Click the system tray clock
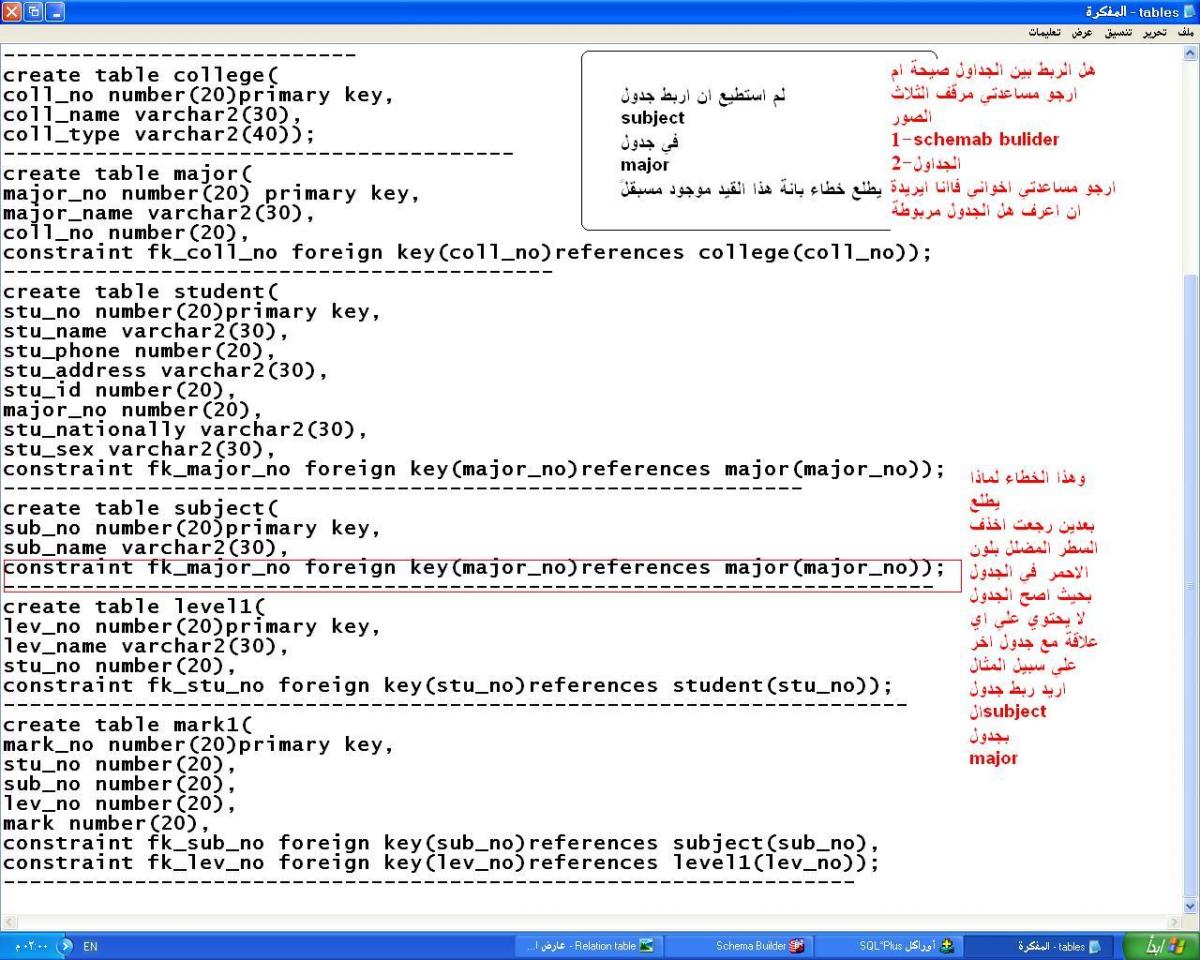This screenshot has height=960, width=1200. tap(28, 946)
